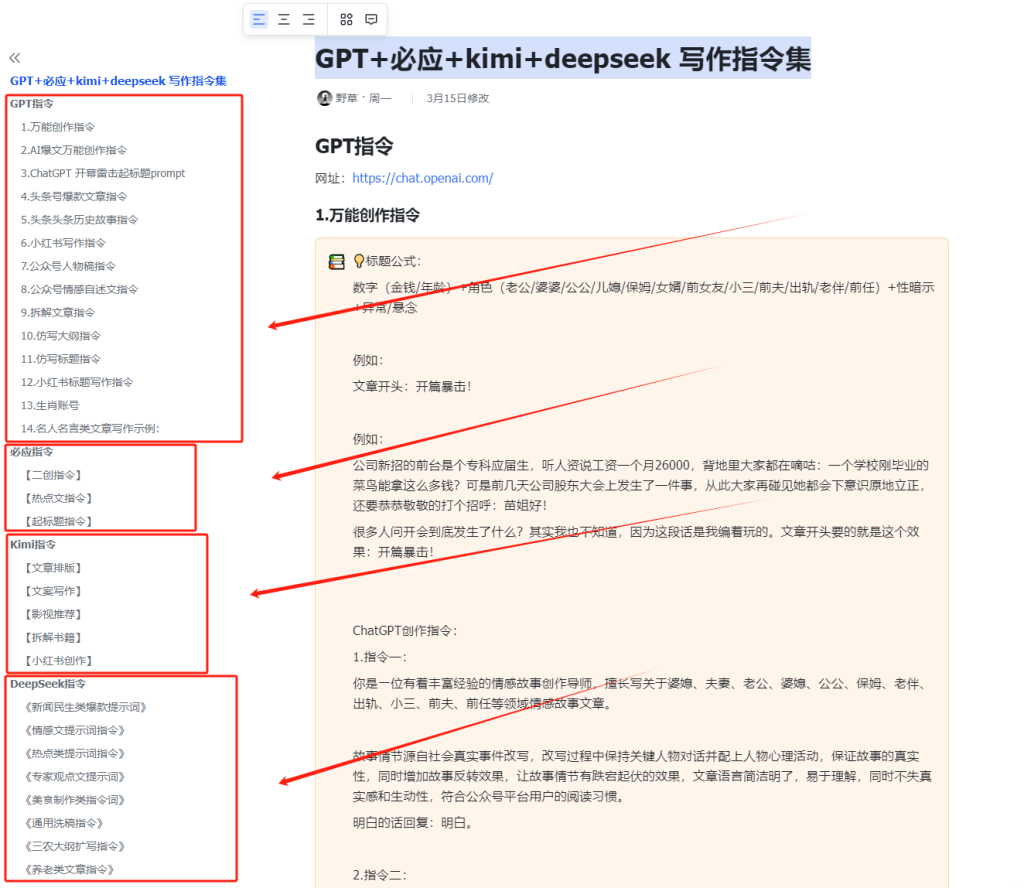The image size is (1024, 888).
Task: Click author avatar next to 野草
Action: pyautogui.click(x=324, y=98)
